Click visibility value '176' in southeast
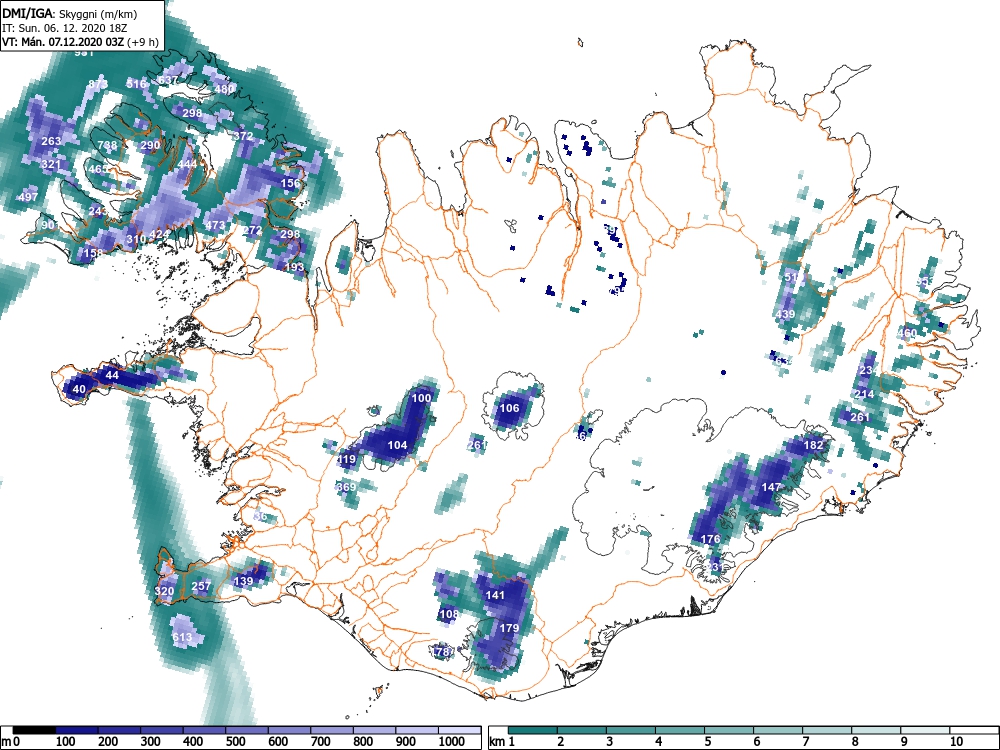Viewport: 1000px width, 750px height. (710, 539)
